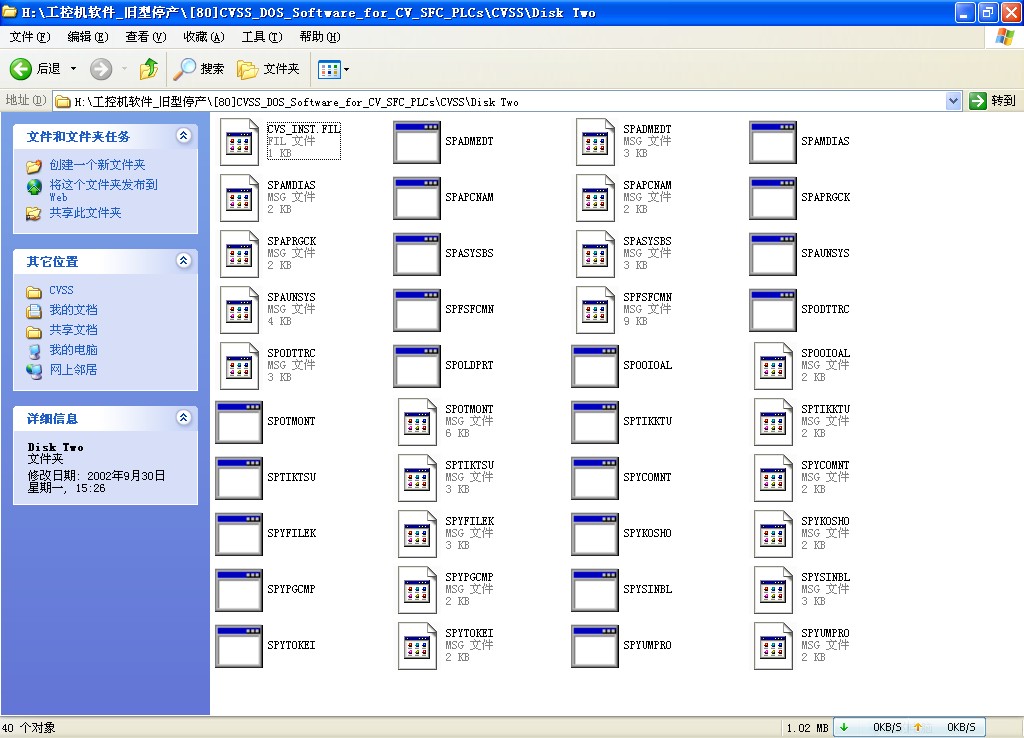The image size is (1024, 738).
Task: Click the Search (搜索) toolbar button
Action: coord(199,69)
